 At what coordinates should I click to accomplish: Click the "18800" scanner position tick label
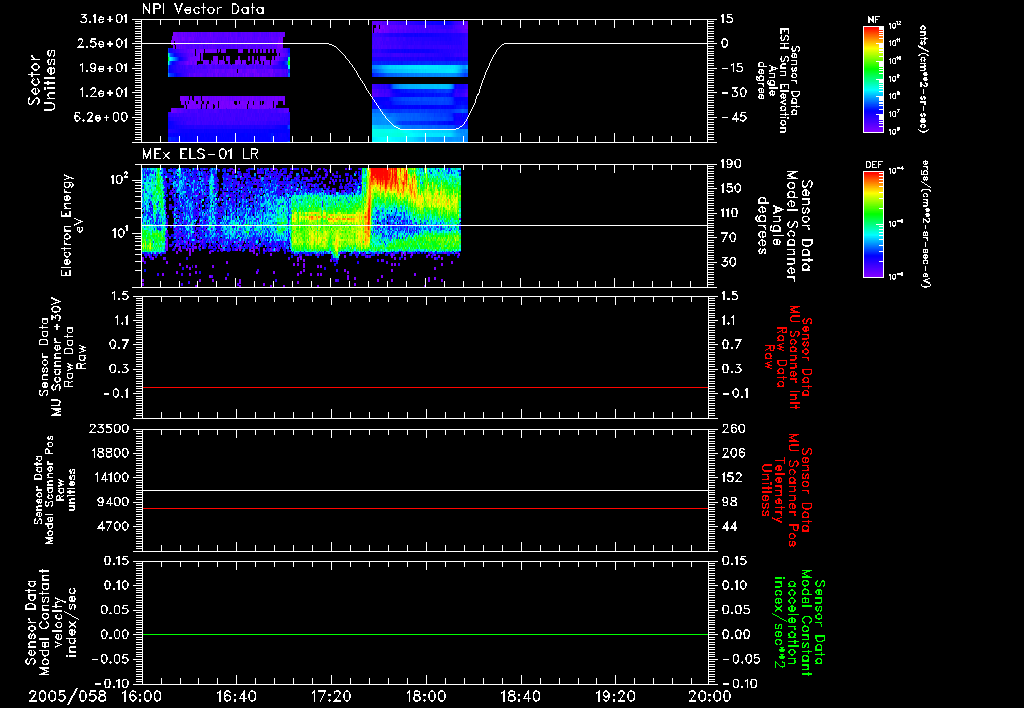pyautogui.click(x=109, y=453)
